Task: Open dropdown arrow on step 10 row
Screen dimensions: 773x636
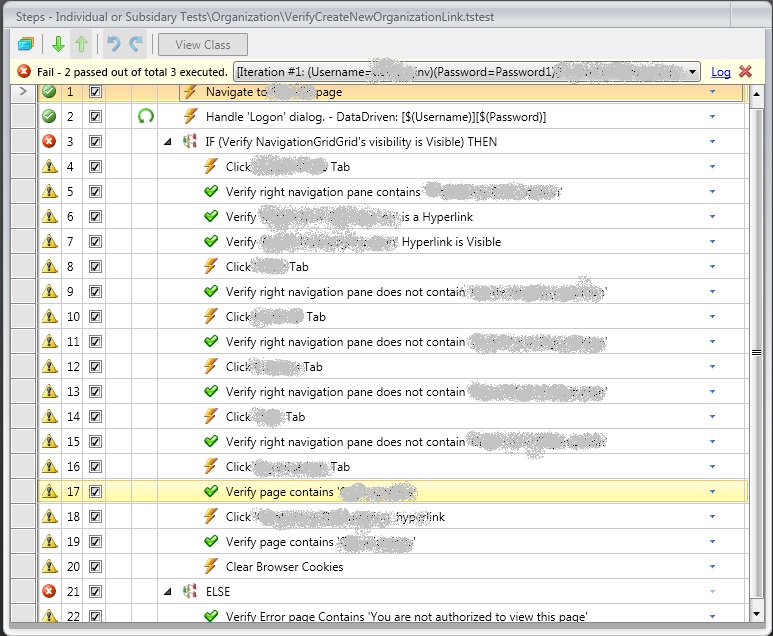Action: 712,317
